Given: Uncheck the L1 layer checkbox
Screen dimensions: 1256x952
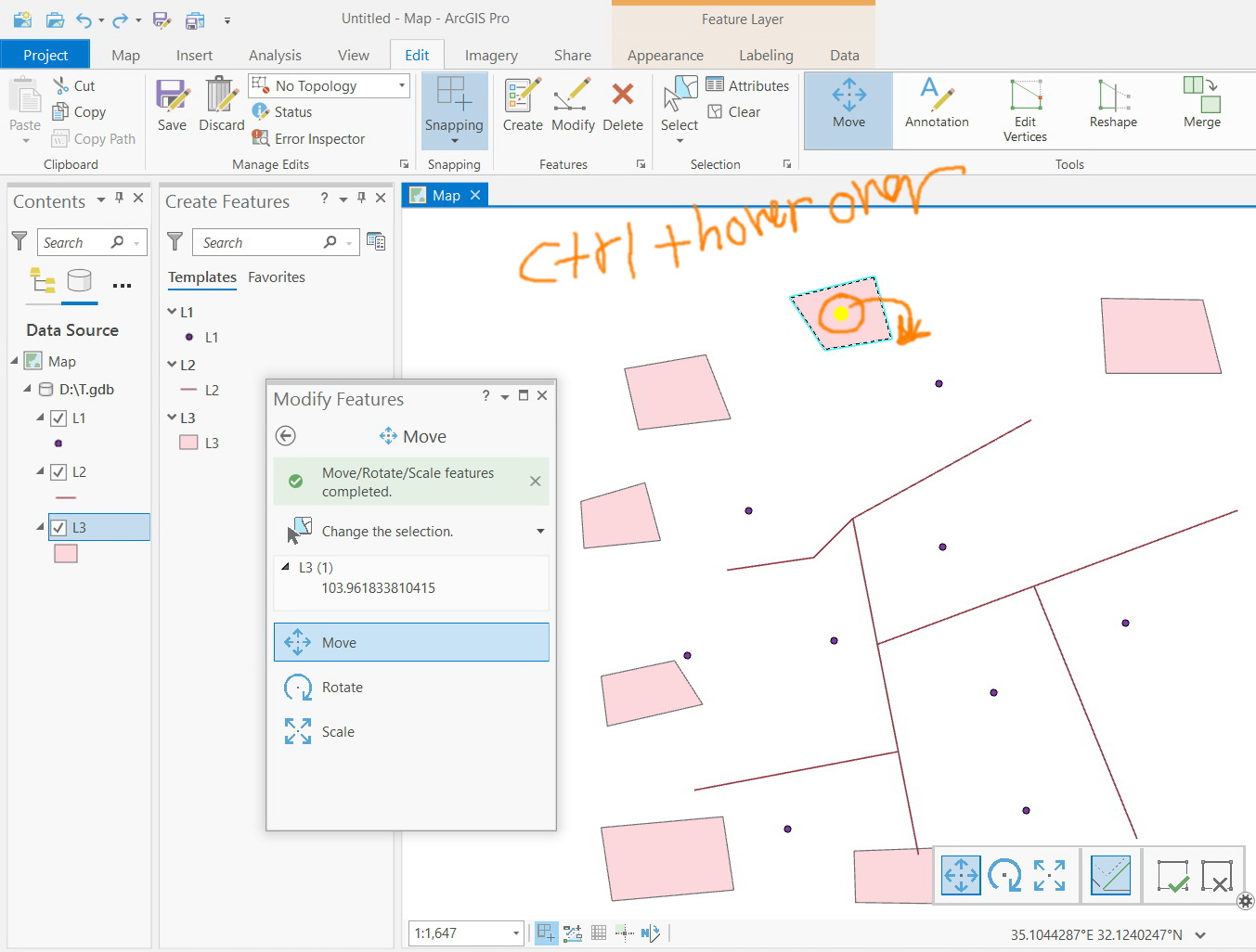Looking at the screenshot, I should pyautogui.click(x=58, y=418).
